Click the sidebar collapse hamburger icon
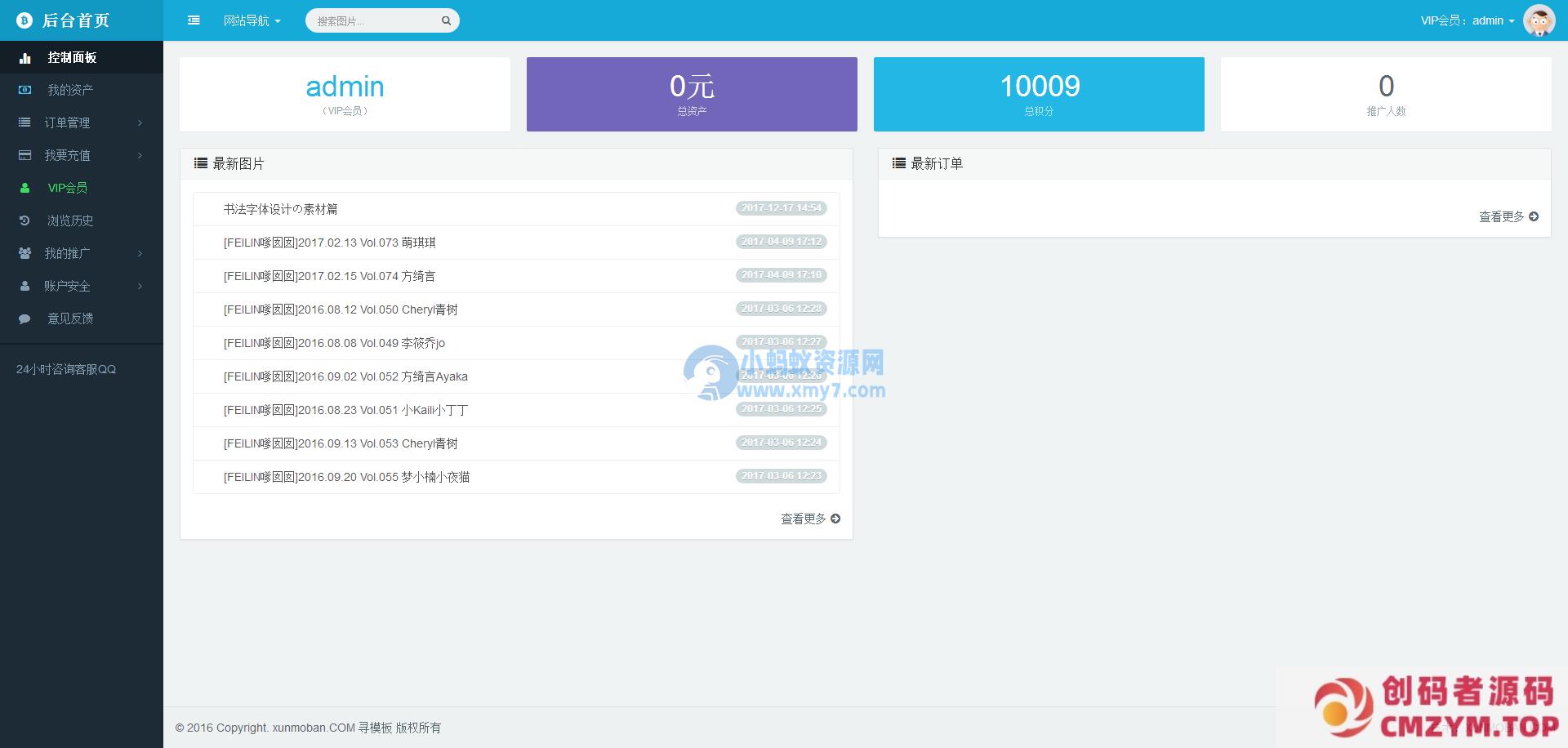Screen dimensions: 1568x748 194,20
